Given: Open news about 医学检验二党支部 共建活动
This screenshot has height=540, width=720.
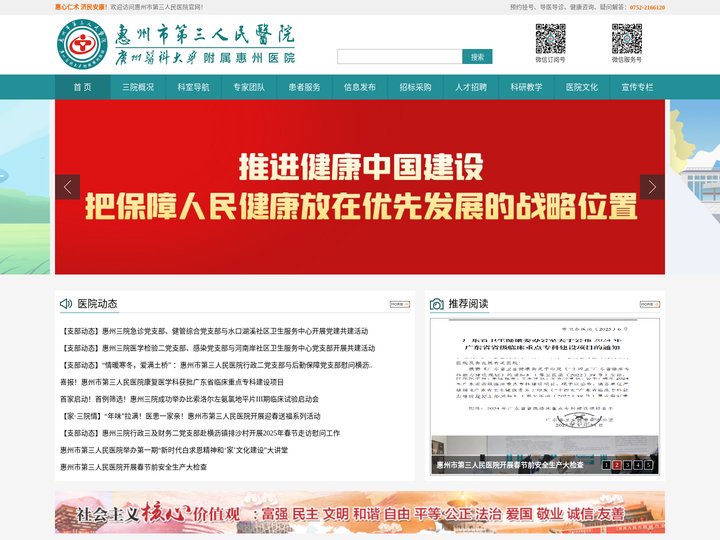Looking at the screenshot, I should tap(218, 348).
